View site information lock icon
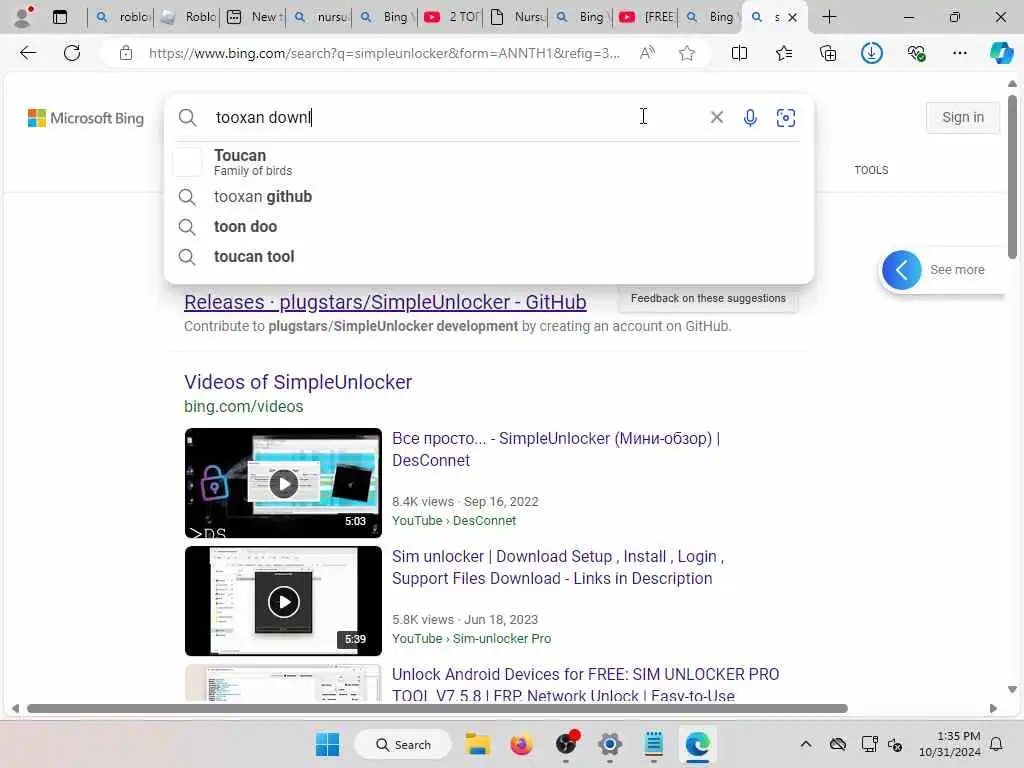The width and height of the screenshot is (1024, 768). click(x=125, y=53)
